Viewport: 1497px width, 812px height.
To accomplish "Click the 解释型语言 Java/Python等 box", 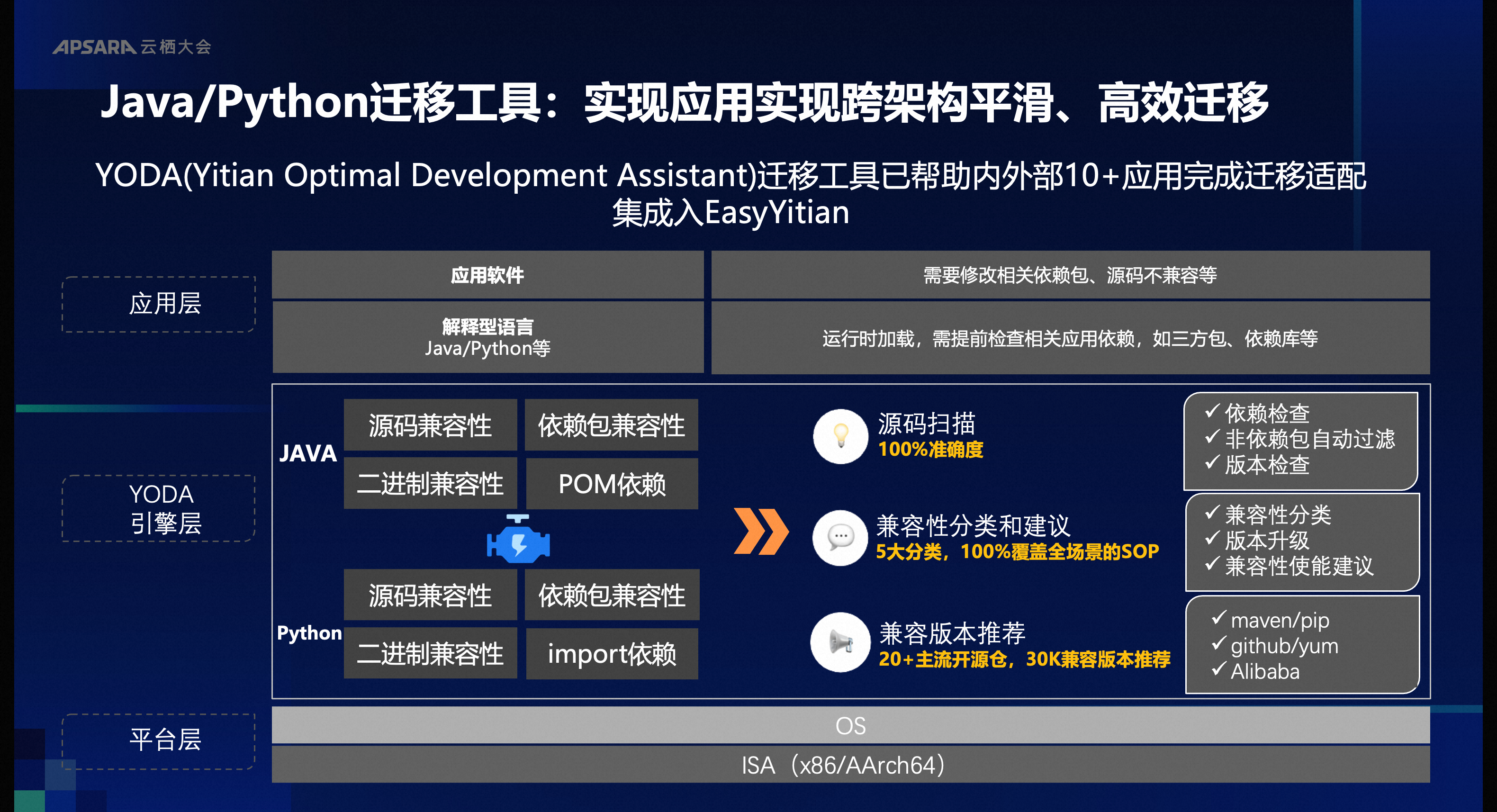I will 487,337.
